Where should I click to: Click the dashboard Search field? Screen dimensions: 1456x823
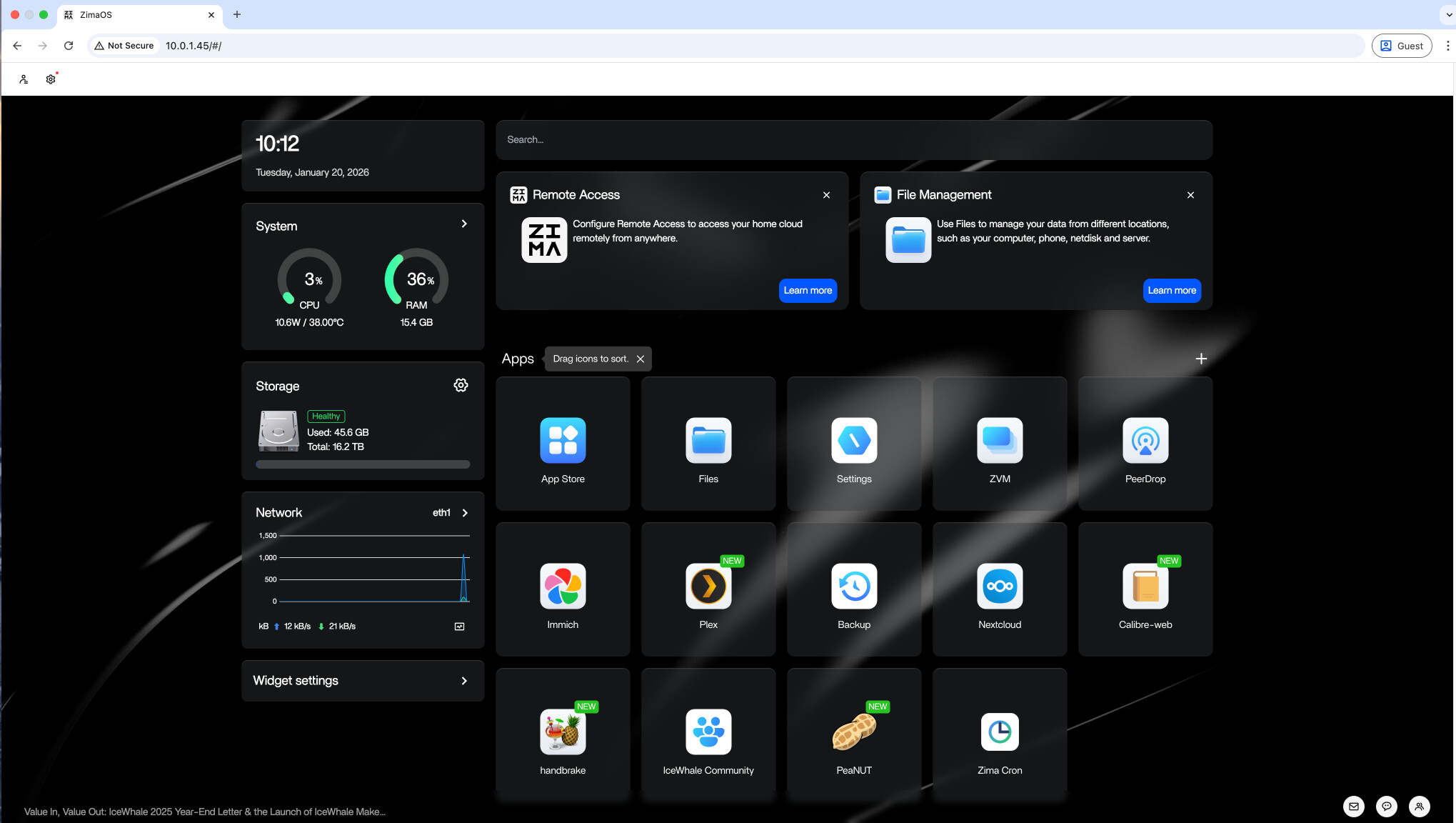pyautogui.click(x=853, y=140)
